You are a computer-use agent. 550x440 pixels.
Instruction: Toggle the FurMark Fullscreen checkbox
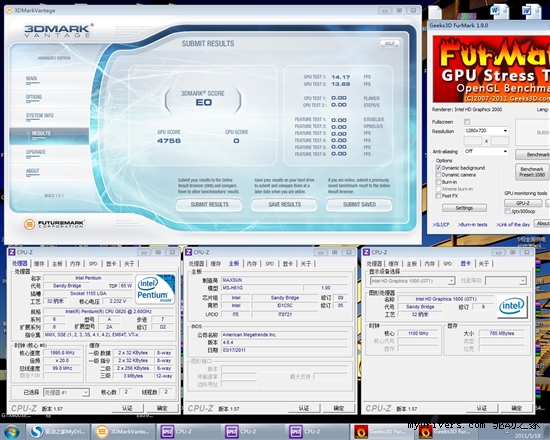467,122
